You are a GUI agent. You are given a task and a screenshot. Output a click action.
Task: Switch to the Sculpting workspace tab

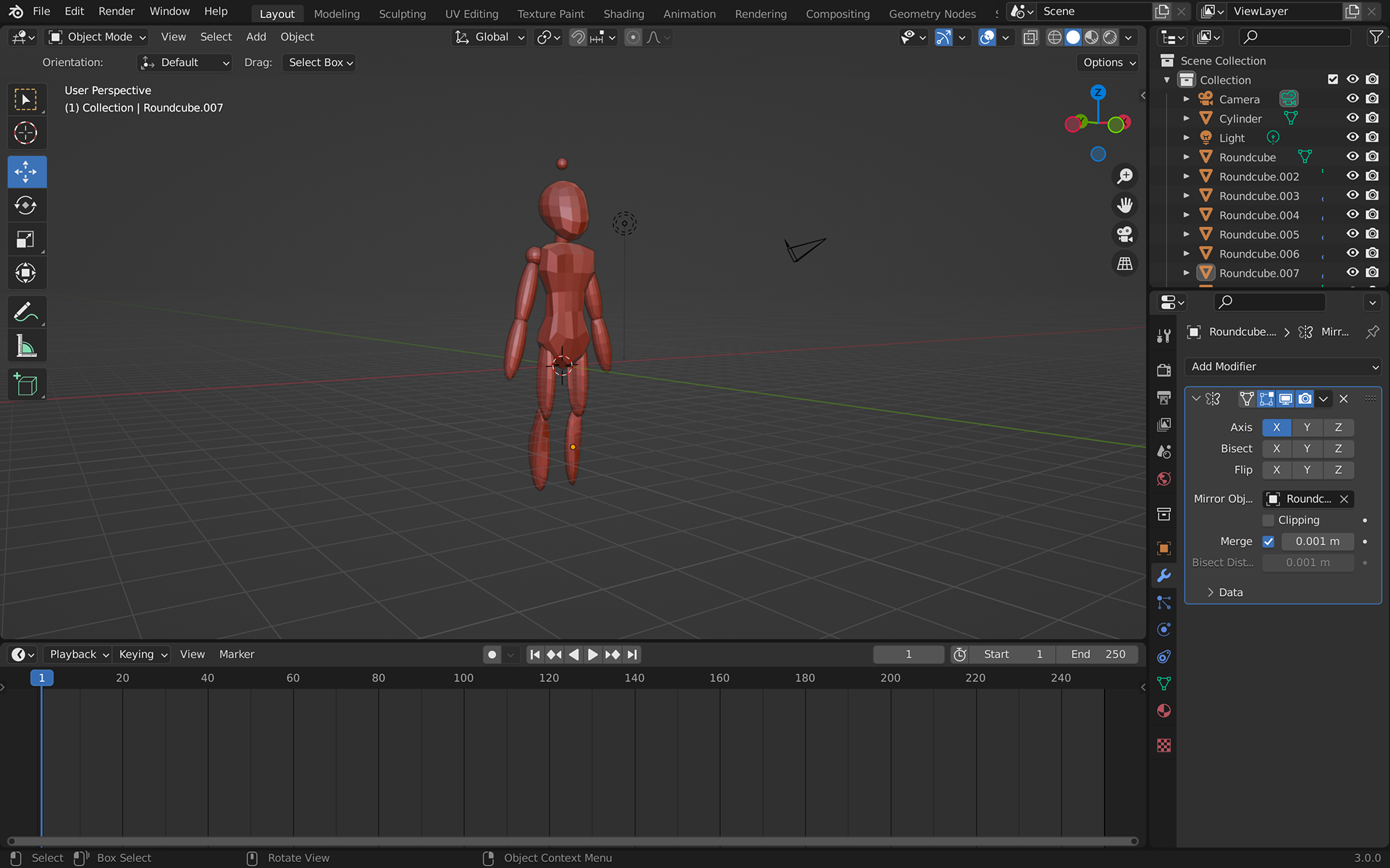[x=402, y=14]
